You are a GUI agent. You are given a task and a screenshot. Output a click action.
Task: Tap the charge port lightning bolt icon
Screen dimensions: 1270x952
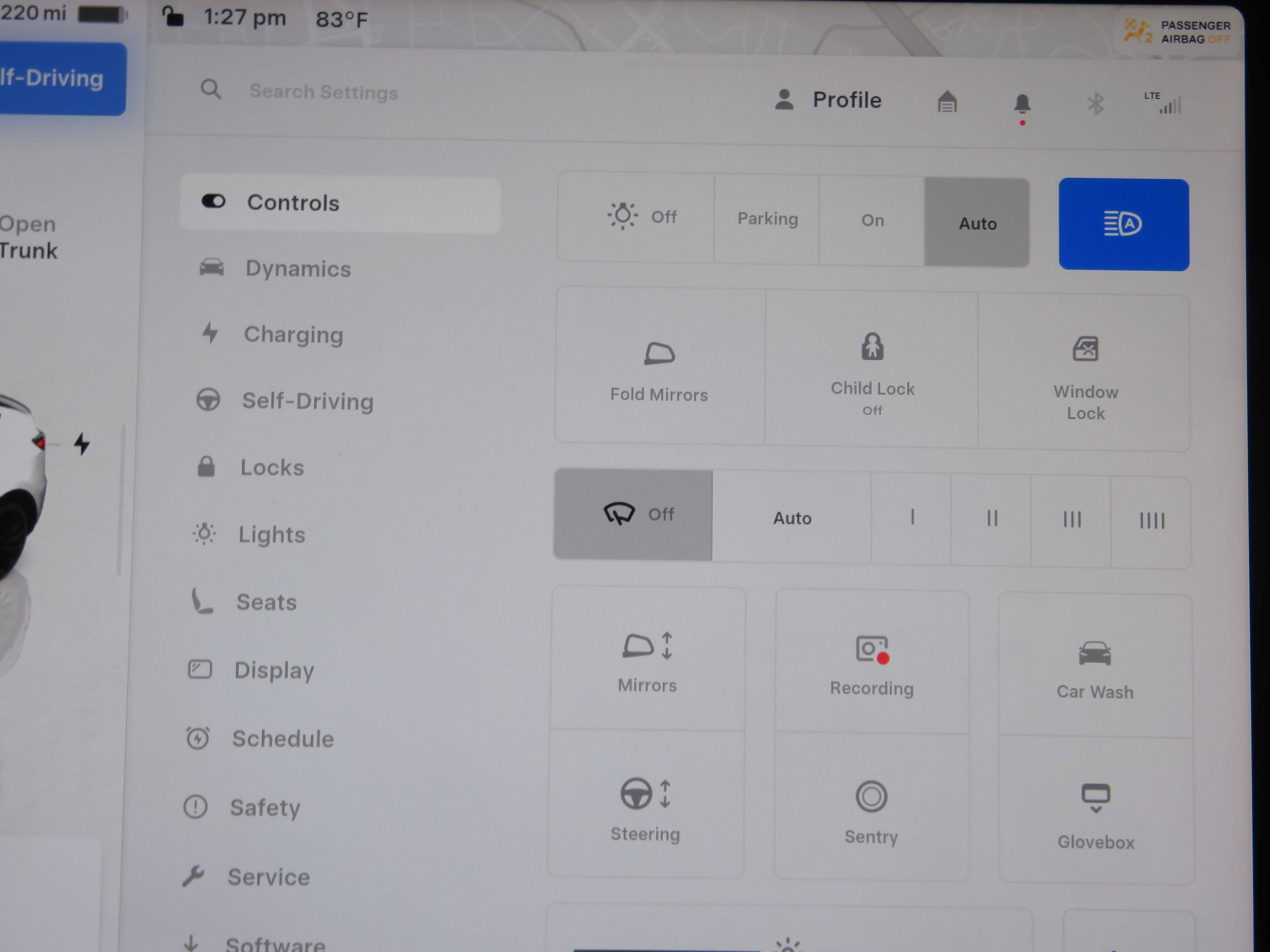tap(82, 444)
